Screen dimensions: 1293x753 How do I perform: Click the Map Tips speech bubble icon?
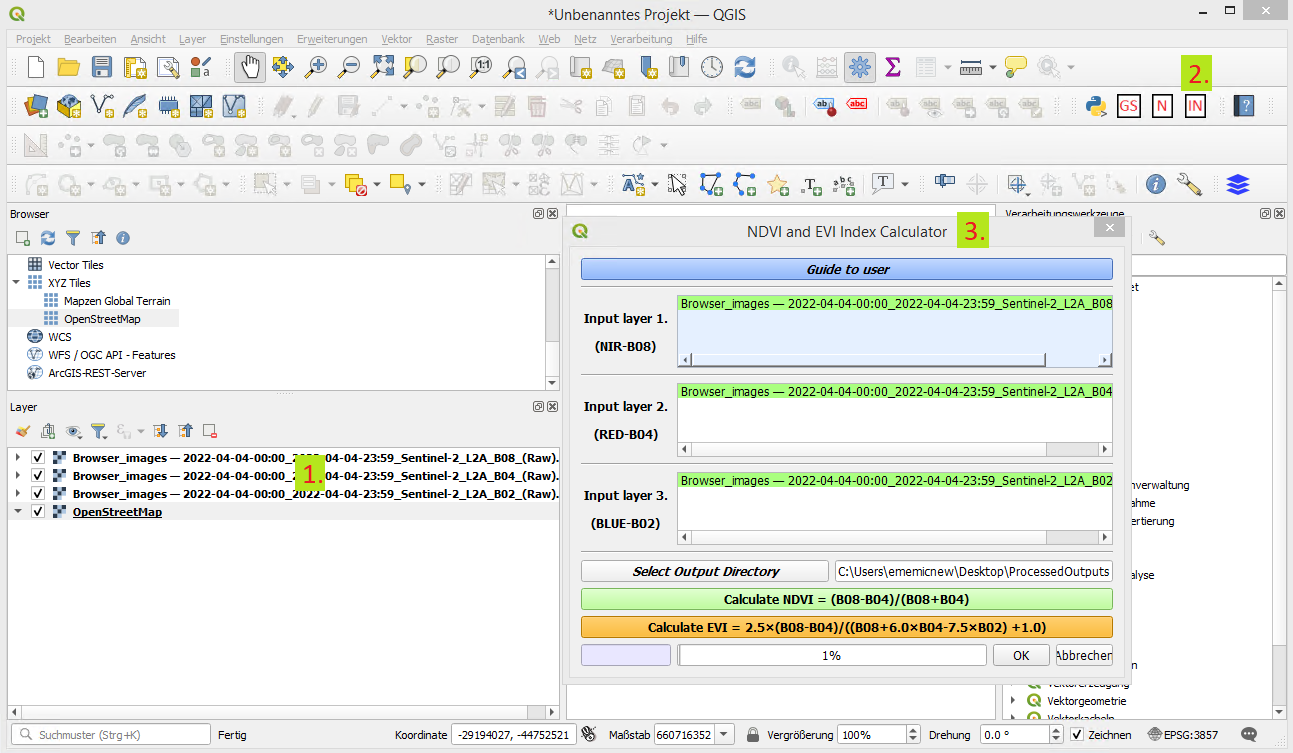pos(1016,67)
